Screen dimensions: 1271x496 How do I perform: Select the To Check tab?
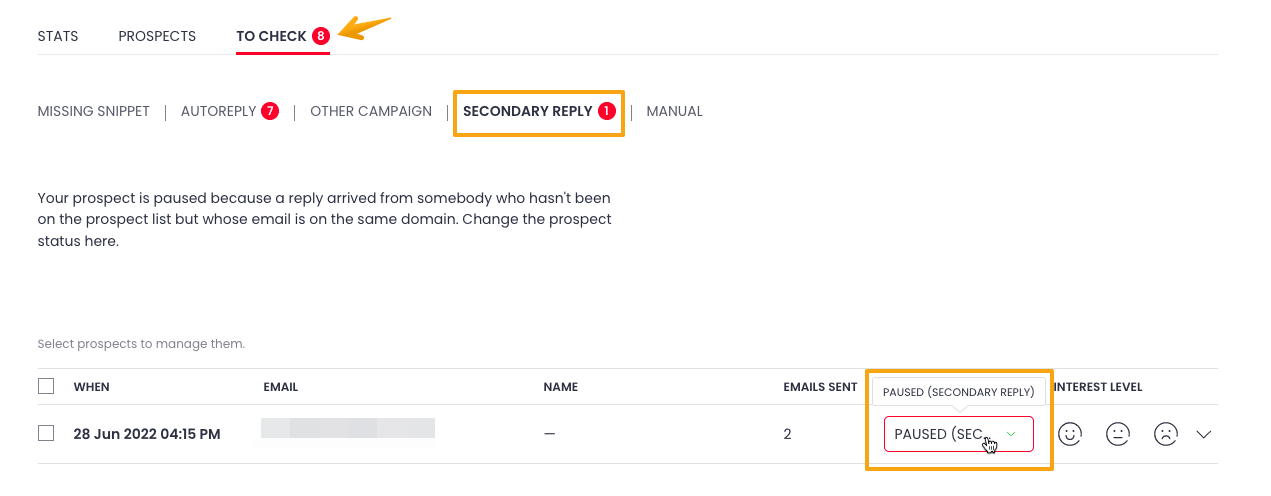click(x=271, y=37)
